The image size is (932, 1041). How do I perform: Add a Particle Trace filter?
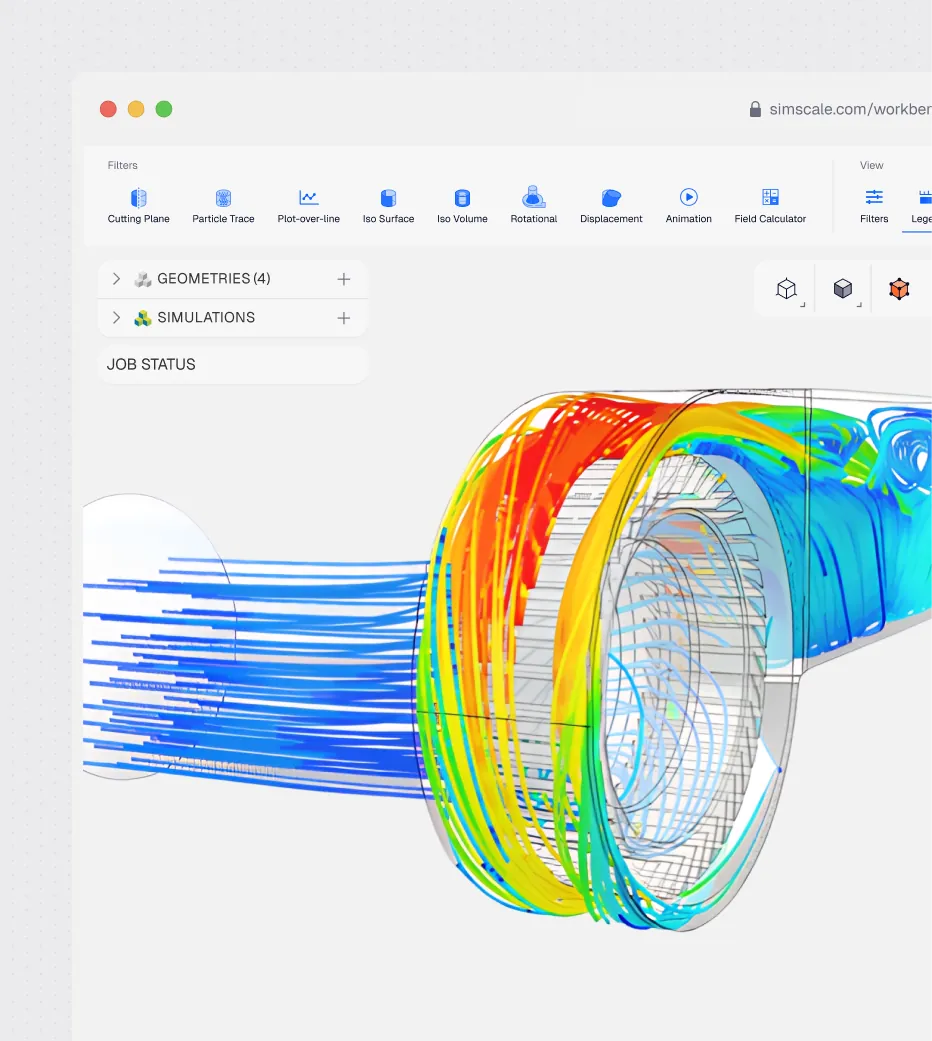pos(223,206)
